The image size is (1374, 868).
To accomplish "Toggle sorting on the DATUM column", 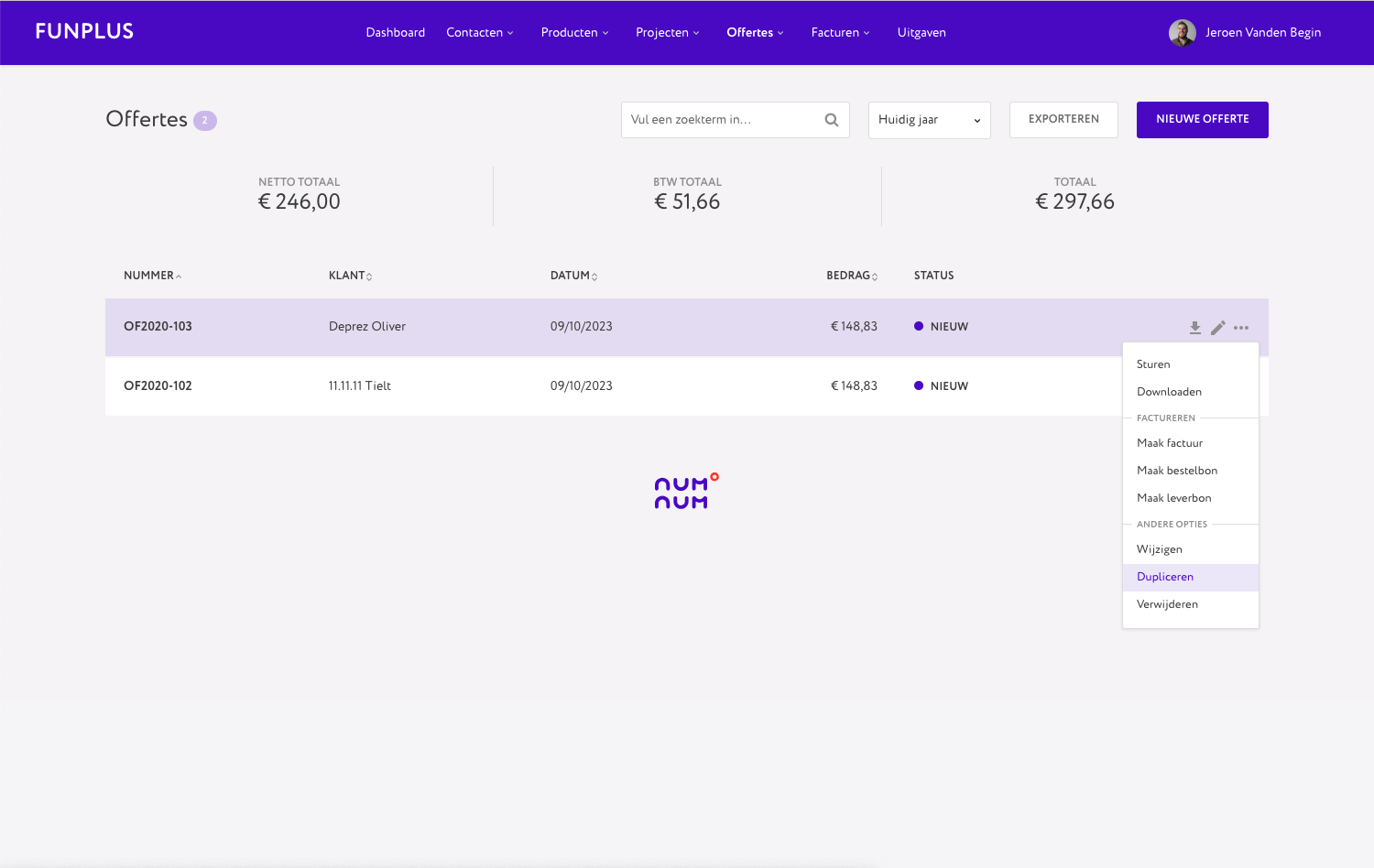I will (573, 275).
